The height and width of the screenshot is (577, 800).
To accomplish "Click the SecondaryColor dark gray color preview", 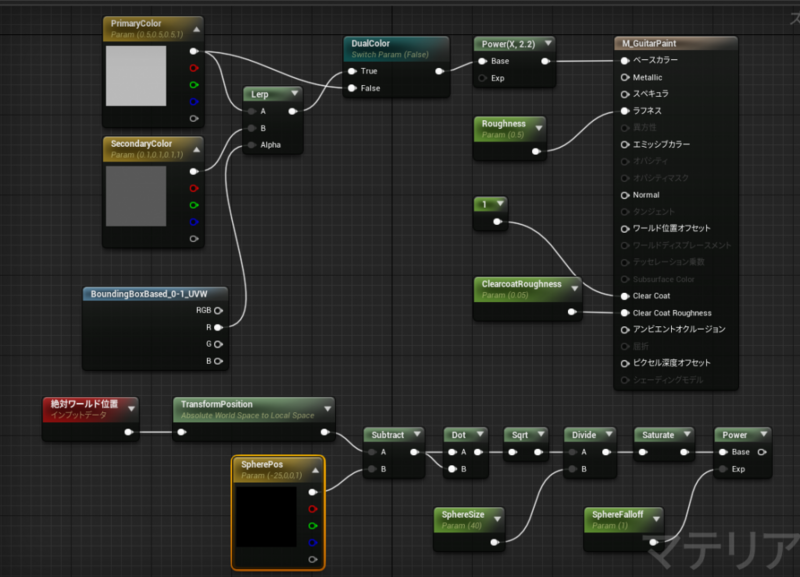I will point(136,196).
